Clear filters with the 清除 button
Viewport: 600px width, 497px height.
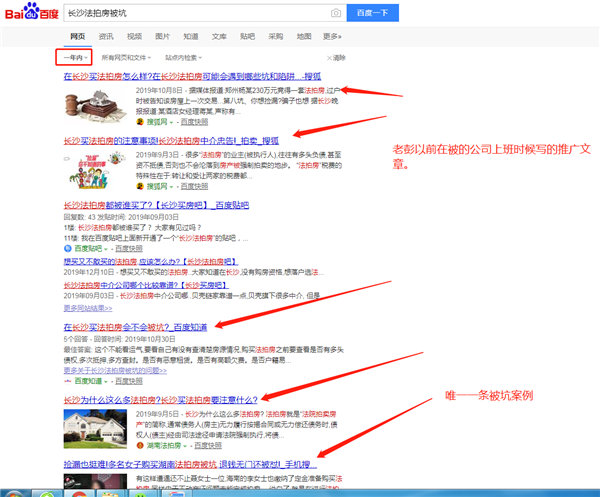tap(336, 57)
